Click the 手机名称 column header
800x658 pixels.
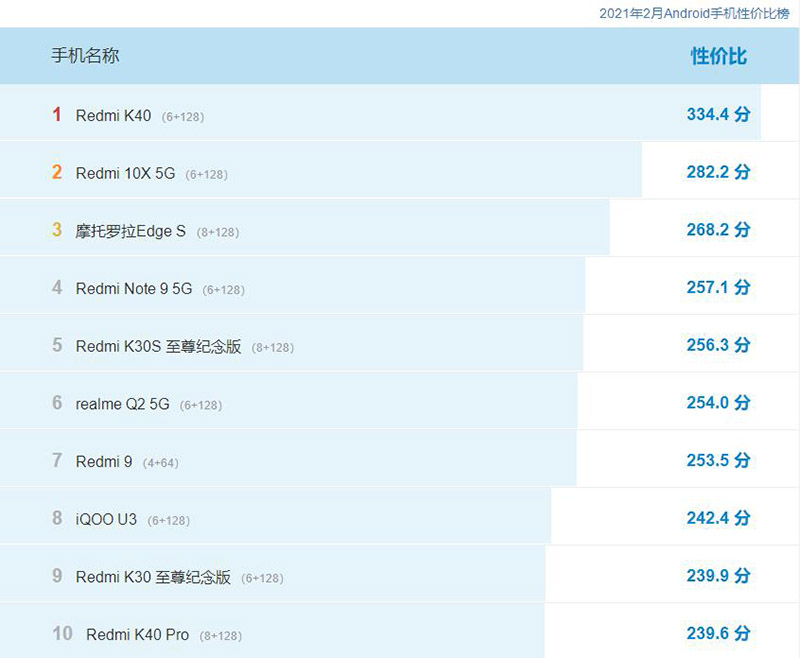[85, 56]
